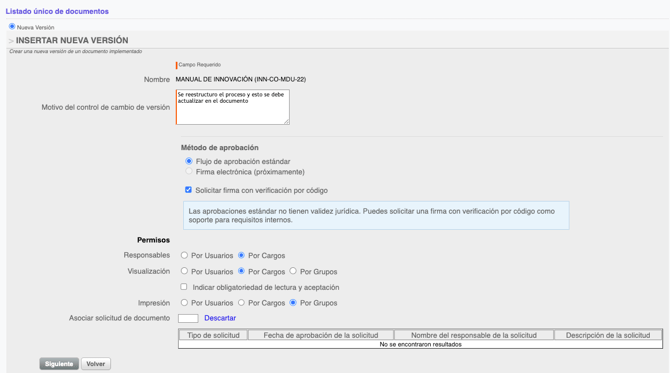Click the resize handle of the Motivo textarea
The width and height of the screenshot is (670, 373).
tap(287, 122)
